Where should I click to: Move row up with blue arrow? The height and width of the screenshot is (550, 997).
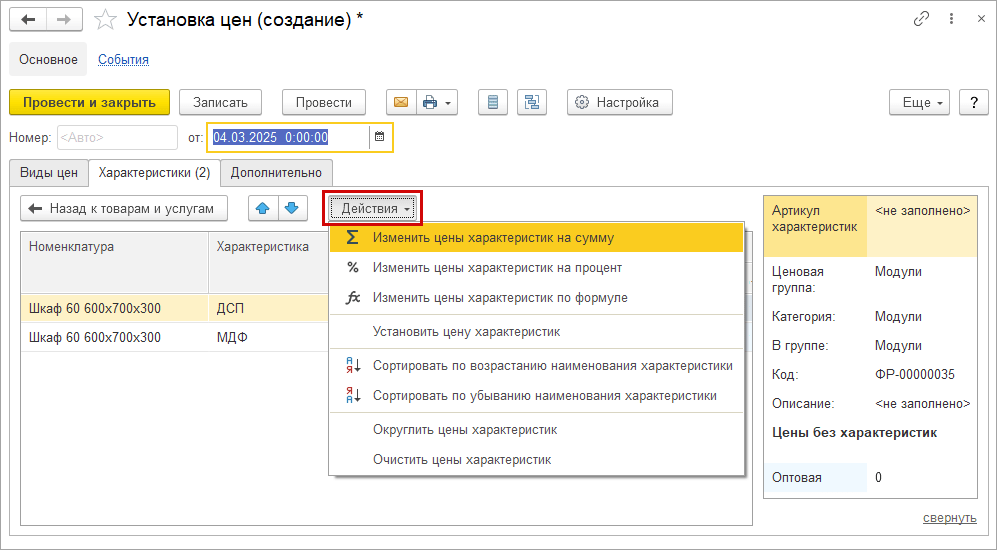(x=263, y=208)
